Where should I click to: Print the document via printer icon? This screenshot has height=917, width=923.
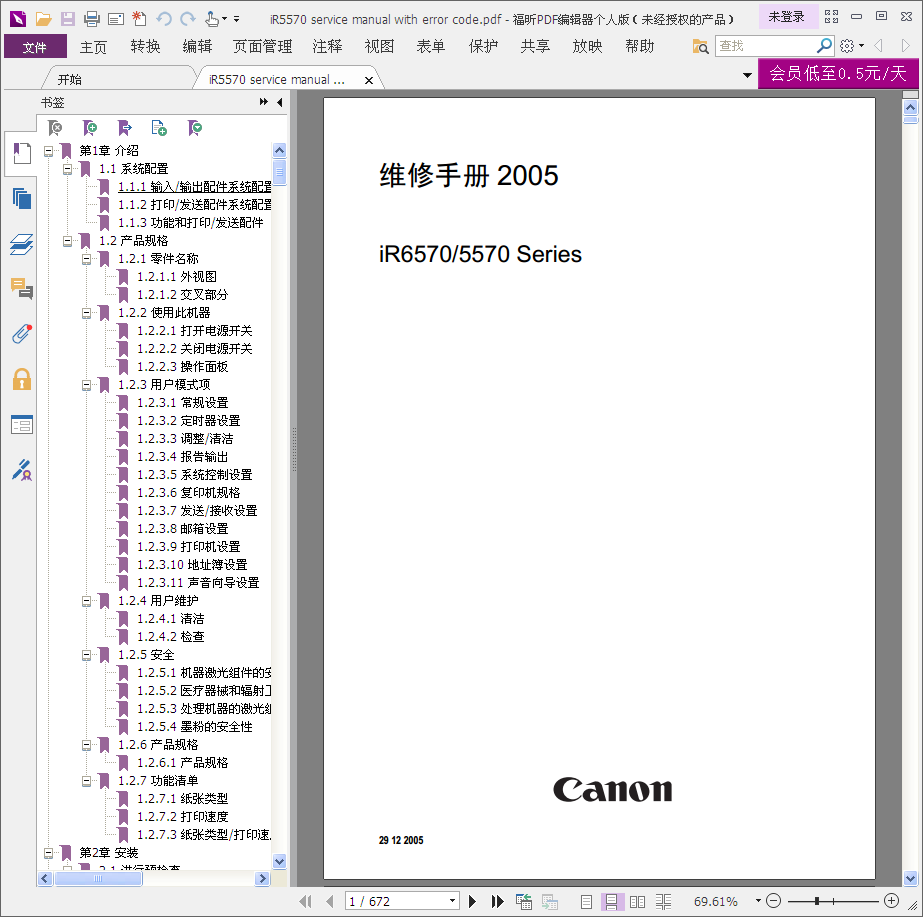tap(92, 19)
